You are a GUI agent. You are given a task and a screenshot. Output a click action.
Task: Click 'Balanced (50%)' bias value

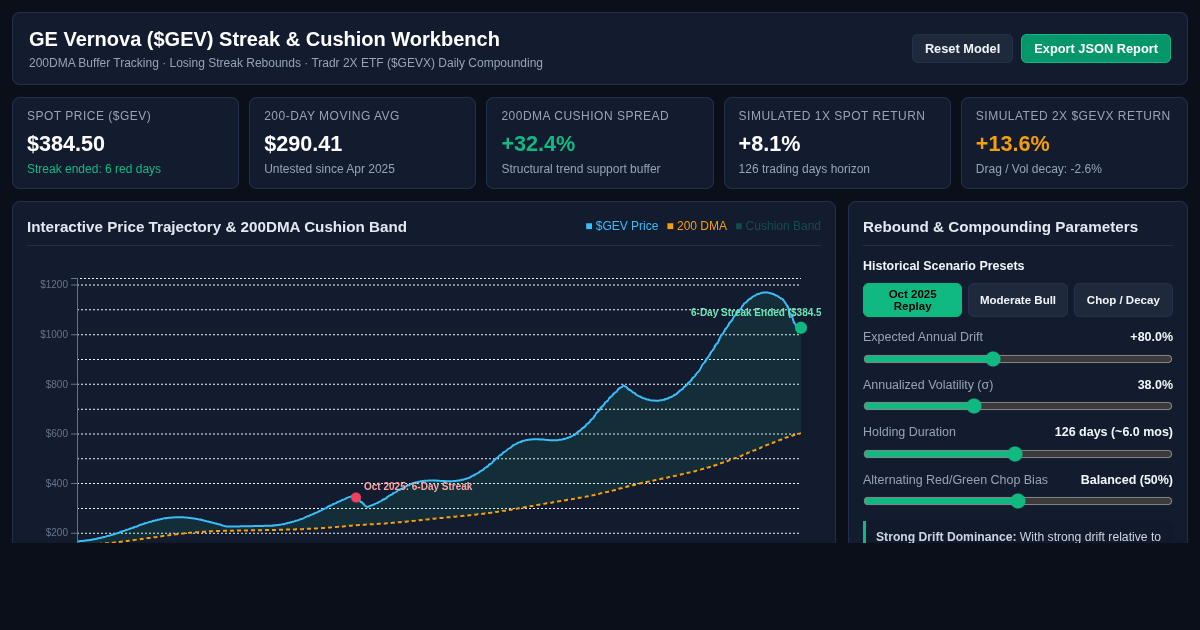pos(1126,480)
